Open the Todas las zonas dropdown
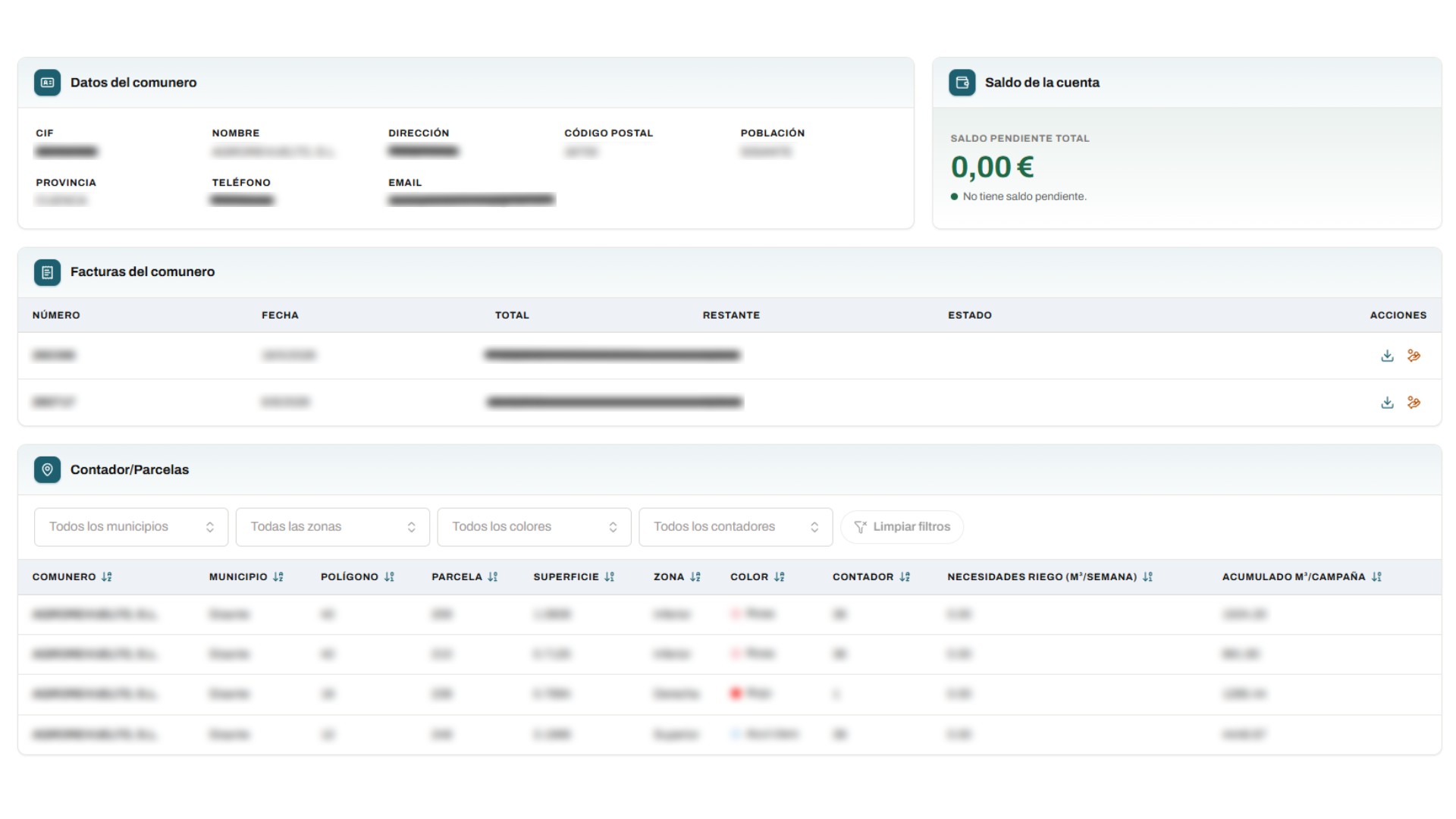The image size is (1456, 819). point(333,527)
